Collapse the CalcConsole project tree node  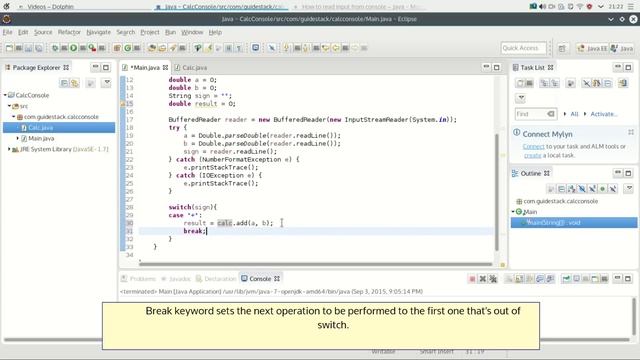tap(5, 95)
